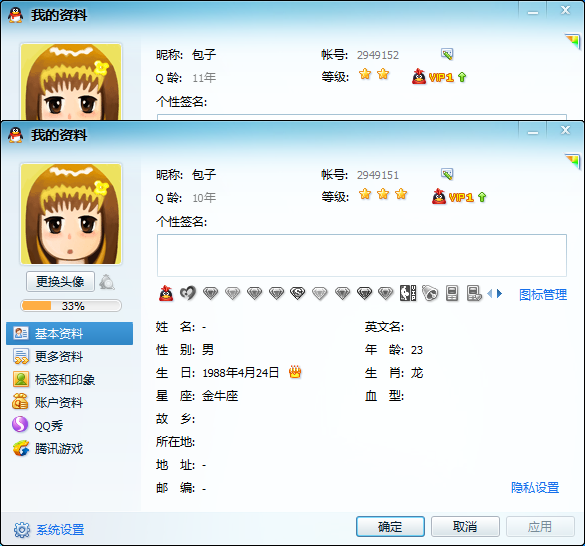Screen dimensions: 585x546
Task: Click avatar picture in back window
Action: [x=71, y=81]
